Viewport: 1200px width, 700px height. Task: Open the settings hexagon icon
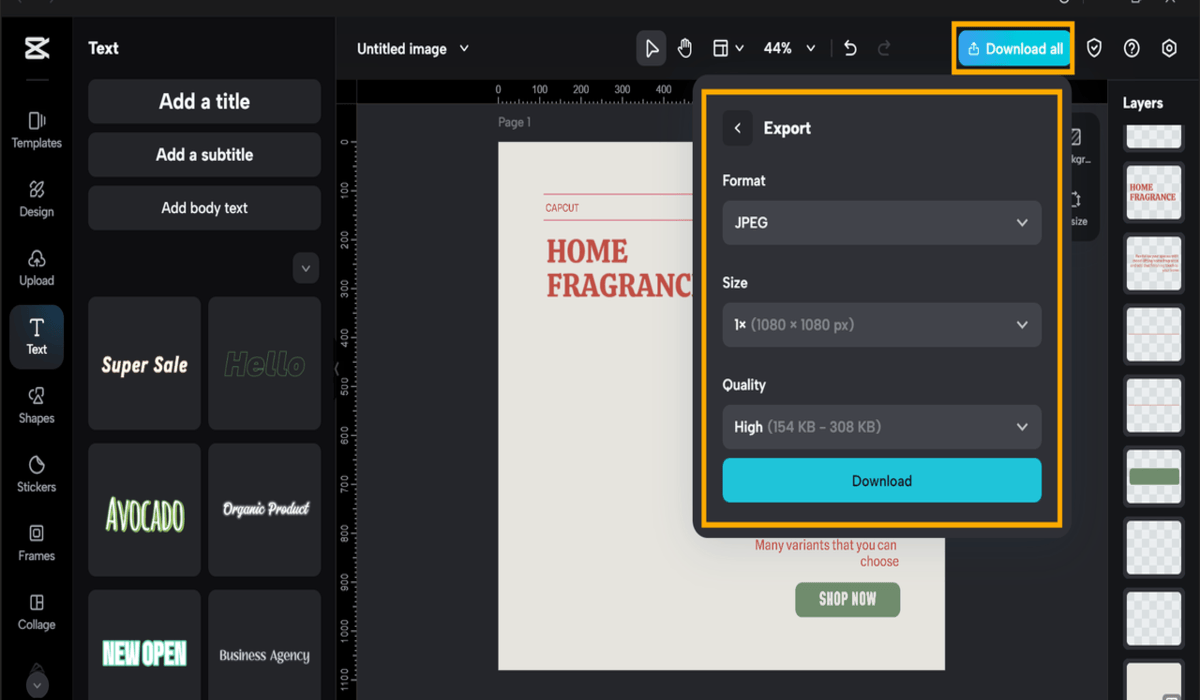click(1169, 48)
